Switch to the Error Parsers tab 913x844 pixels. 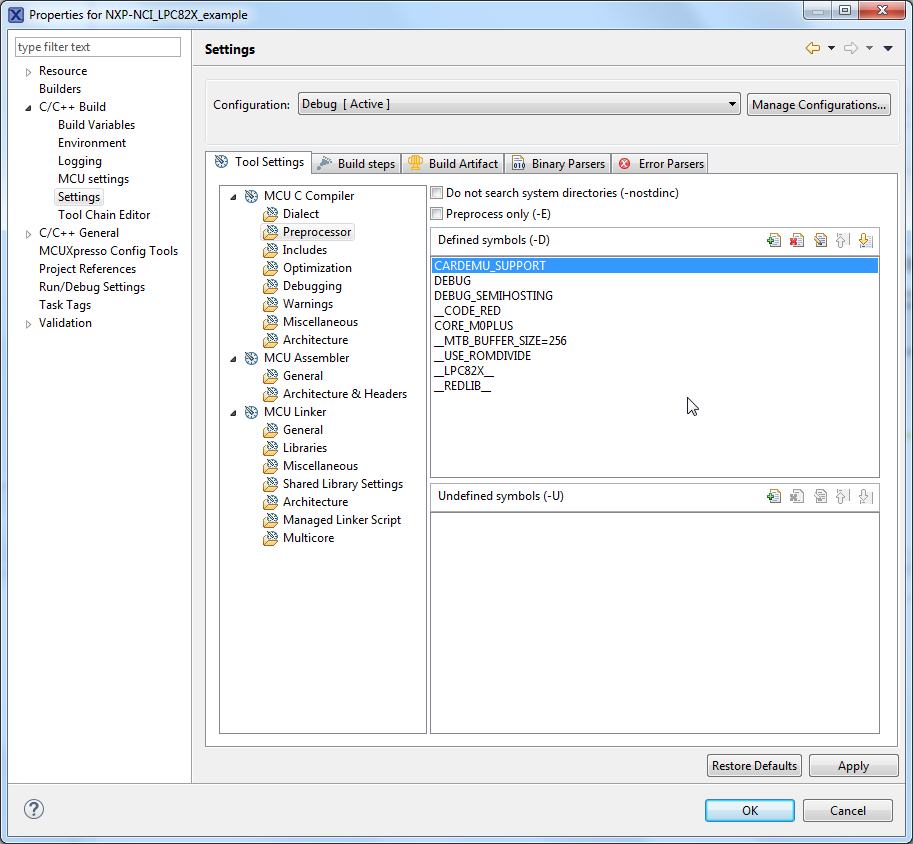tap(660, 164)
